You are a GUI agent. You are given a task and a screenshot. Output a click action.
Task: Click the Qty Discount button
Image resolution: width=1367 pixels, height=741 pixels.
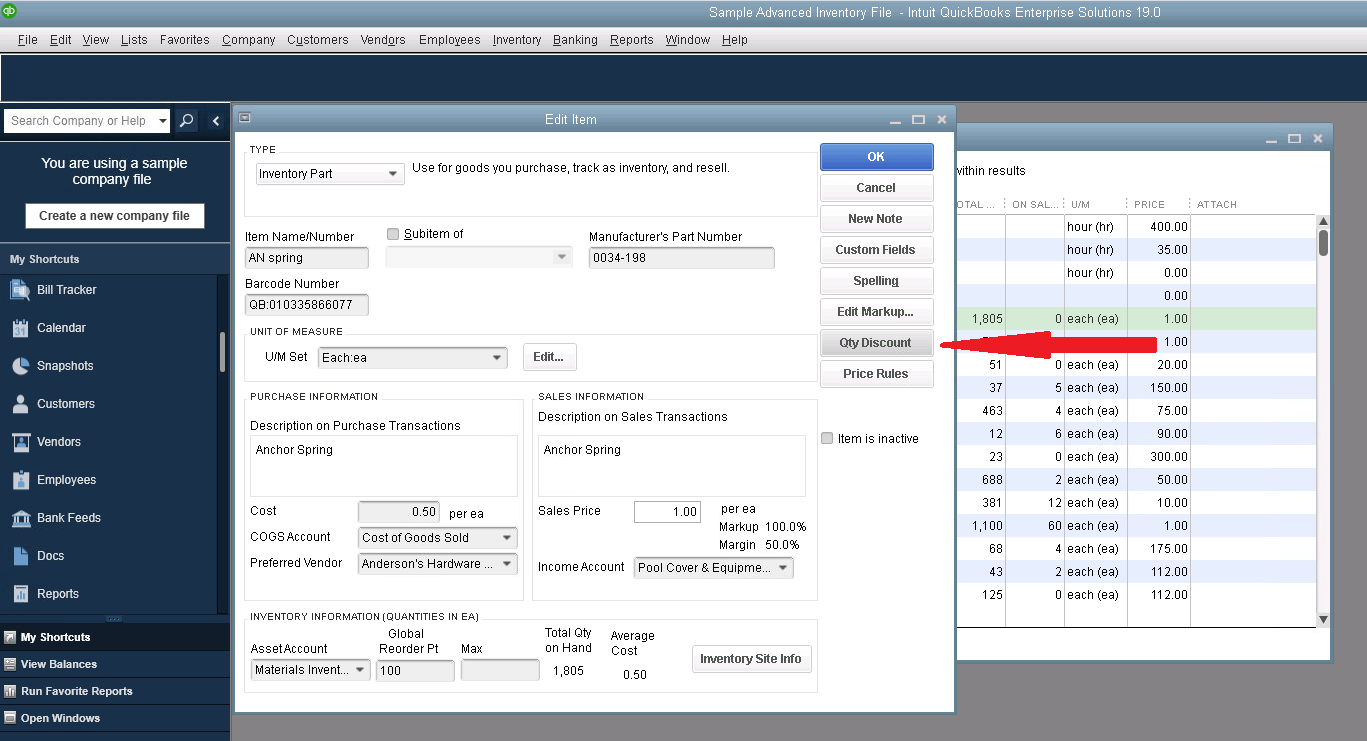pyautogui.click(x=877, y=343)
